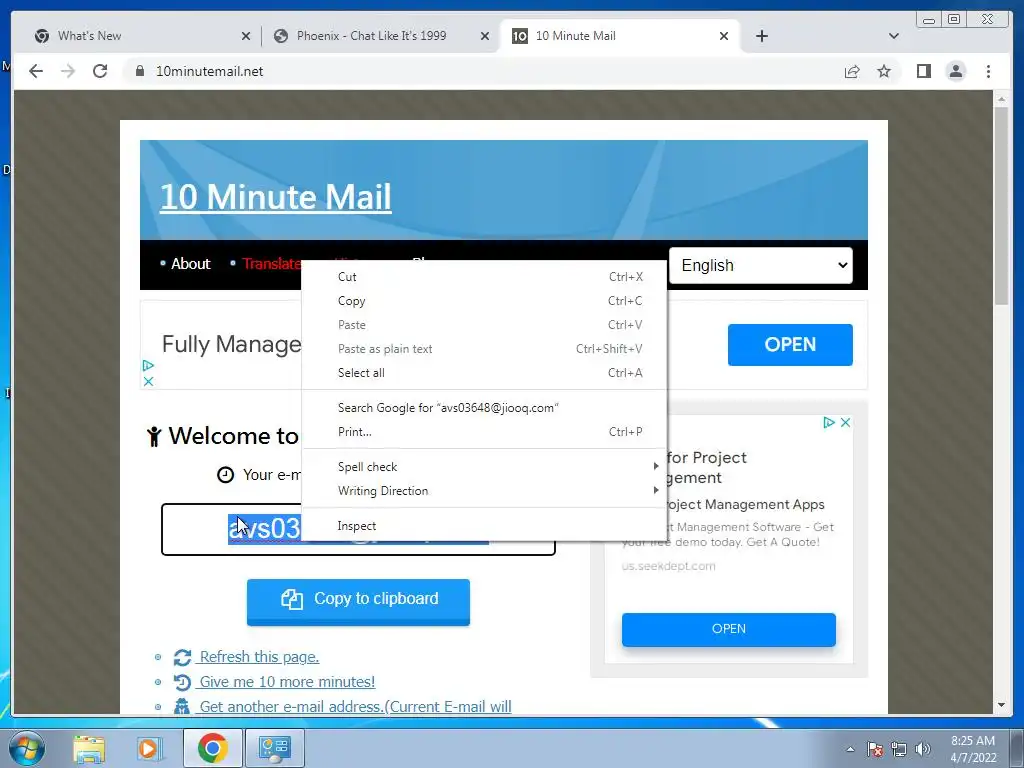This screenshot has height=768, width=1024.
Task: Click Give me 10 more minutes link
Action: click(x=287, y=682)
